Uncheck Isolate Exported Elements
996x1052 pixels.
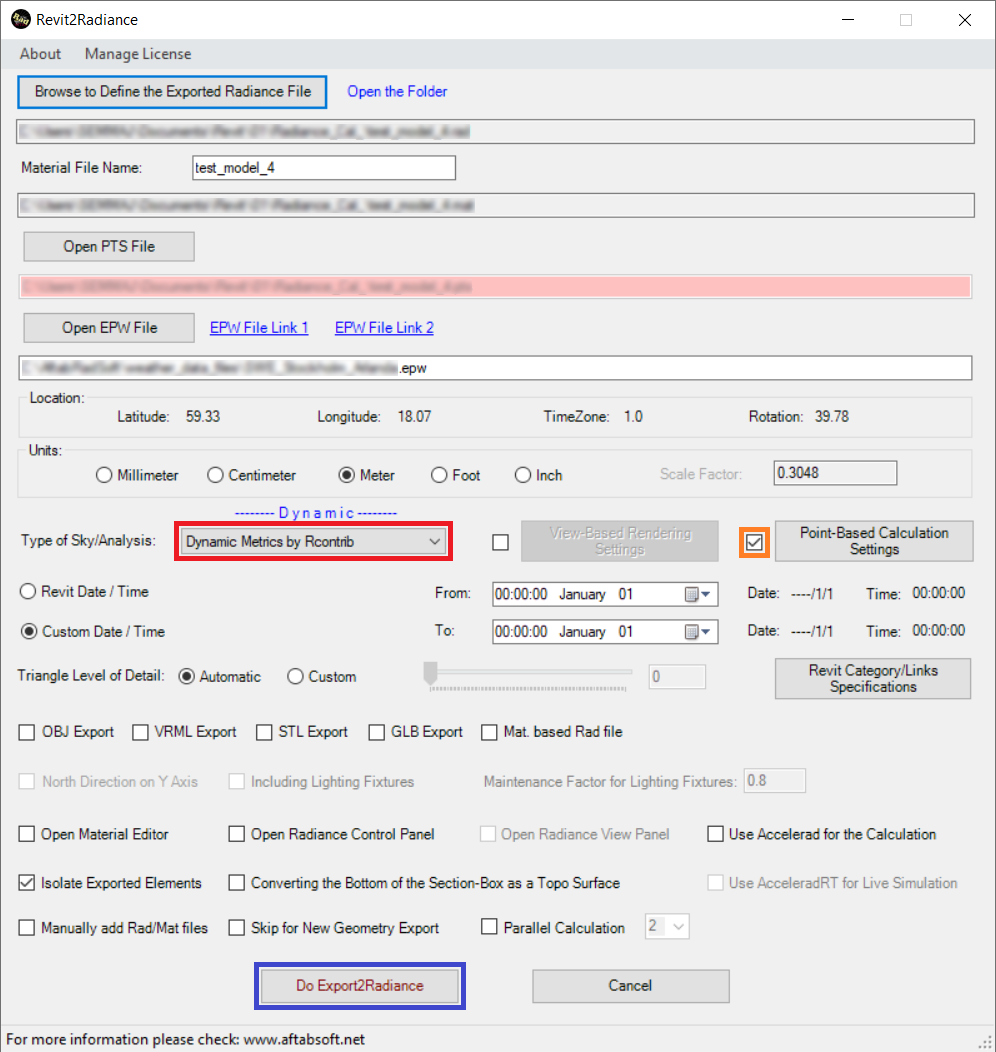point(27,883)
